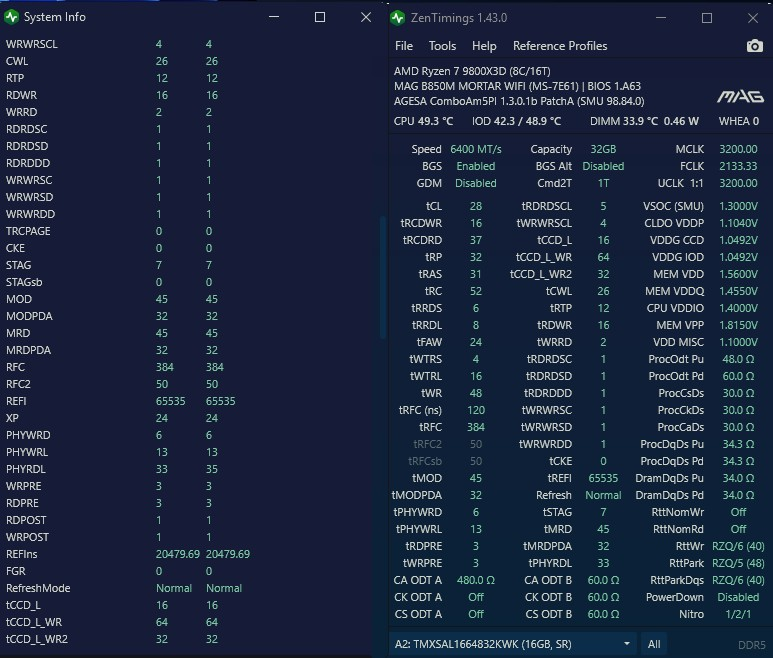This screenshot has width=773, height=658.
Task: Click the ZenTimings app logo icon
Action: [397, 18]
